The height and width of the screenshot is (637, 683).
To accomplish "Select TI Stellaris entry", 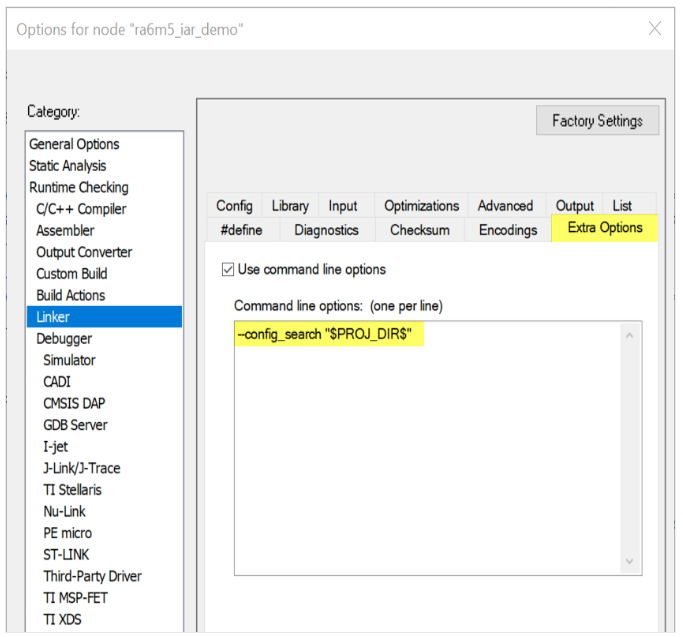I will pos(72,490).
